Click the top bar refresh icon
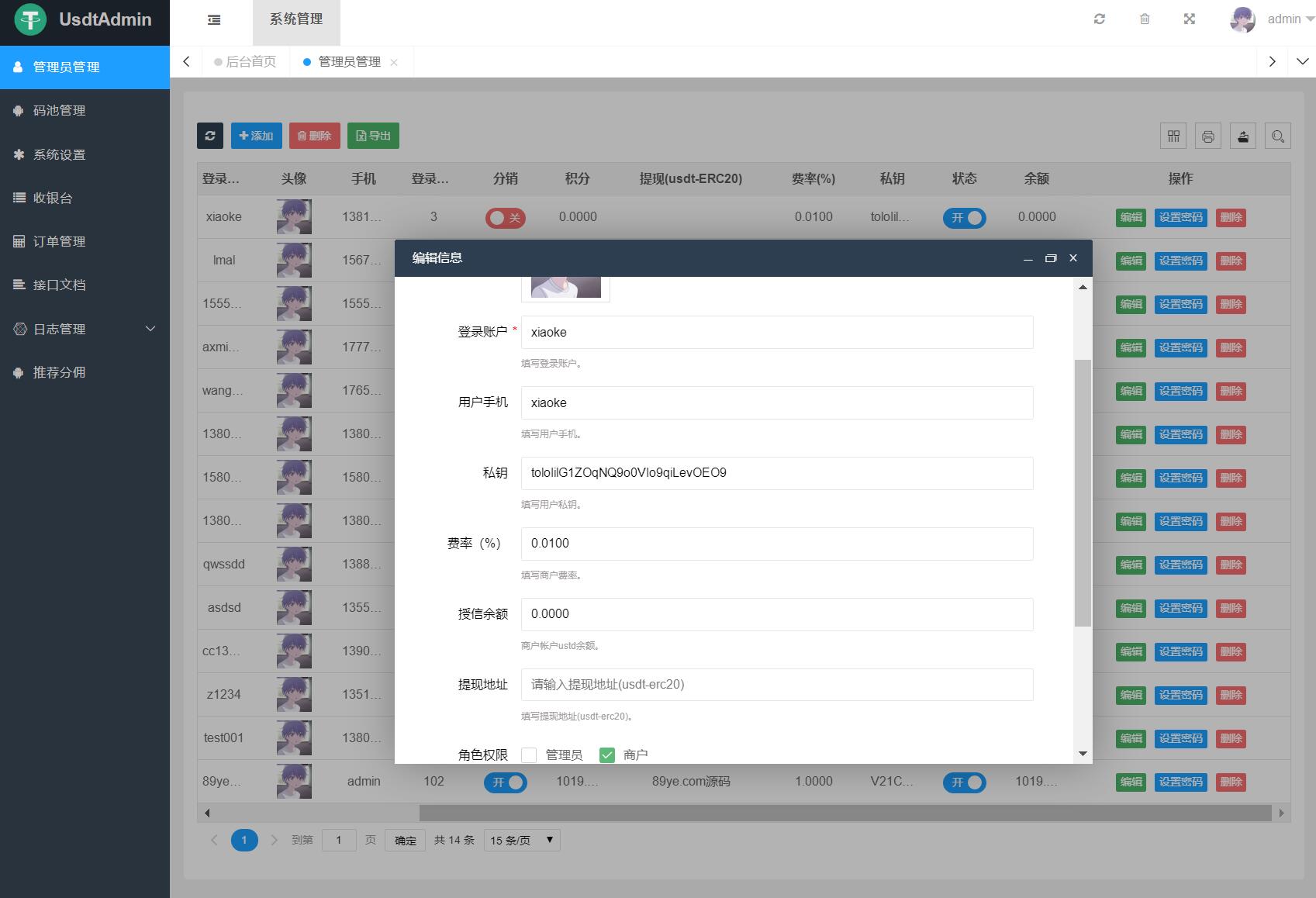 tap(1099, 19)
